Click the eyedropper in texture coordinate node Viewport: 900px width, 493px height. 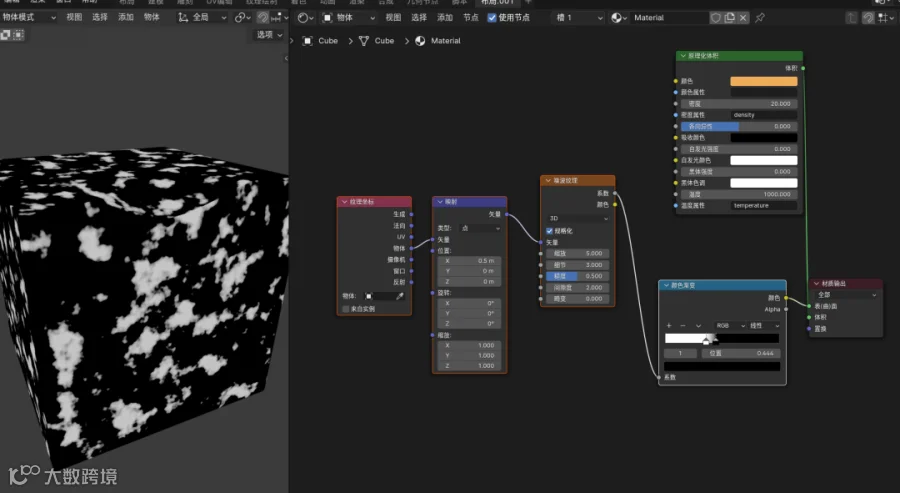pyautogui.click(x=400, y=296)
